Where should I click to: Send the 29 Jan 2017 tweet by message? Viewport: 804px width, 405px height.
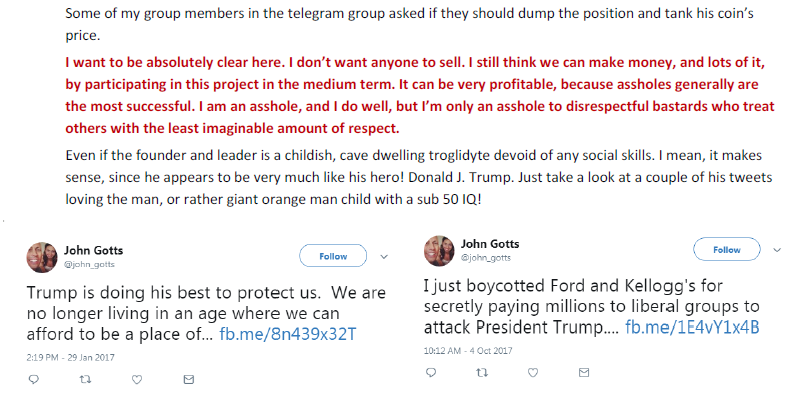tap(189, 379)
